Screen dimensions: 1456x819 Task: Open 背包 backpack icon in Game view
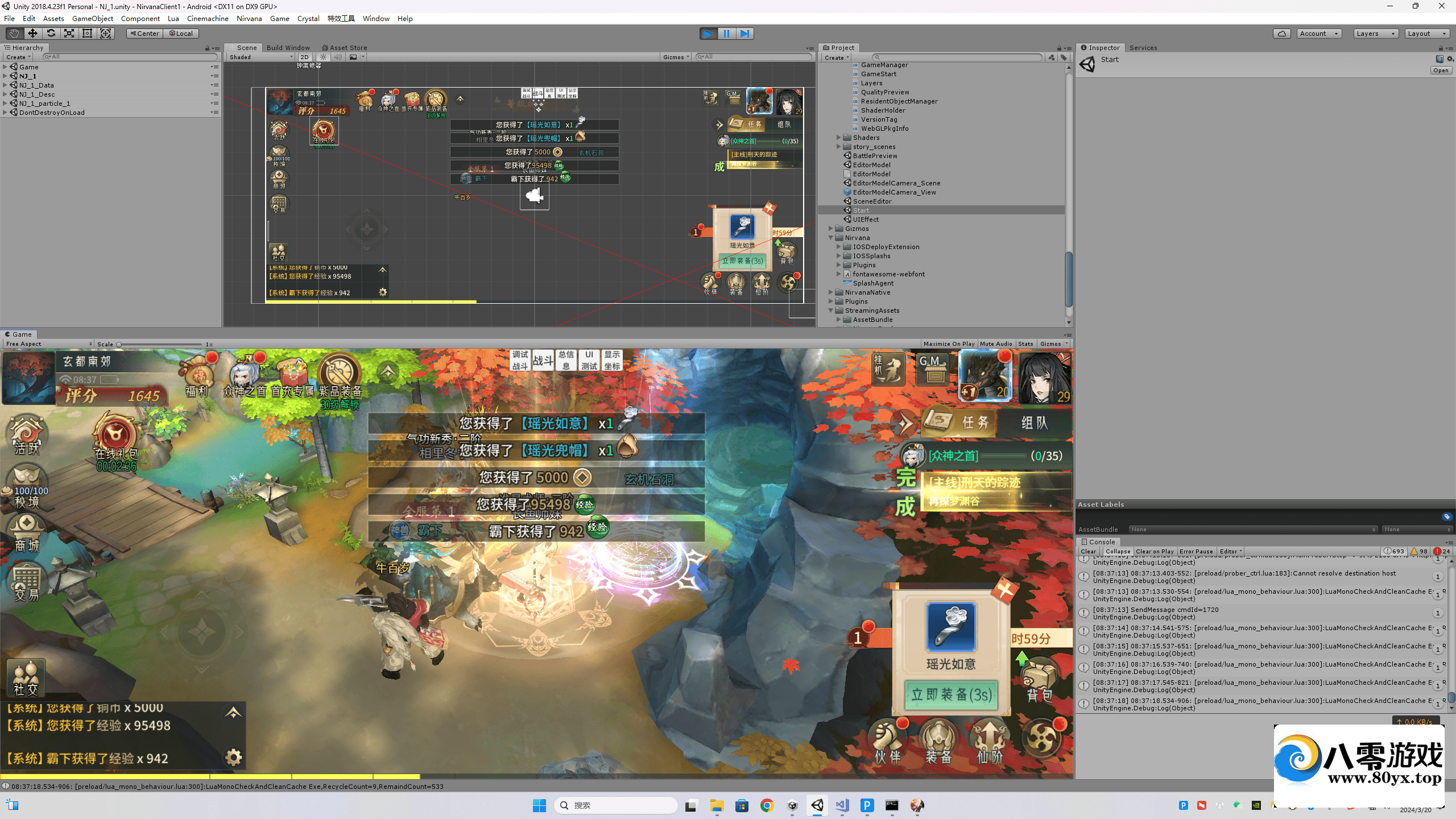pyautogui.click(x=1040, y=680)
